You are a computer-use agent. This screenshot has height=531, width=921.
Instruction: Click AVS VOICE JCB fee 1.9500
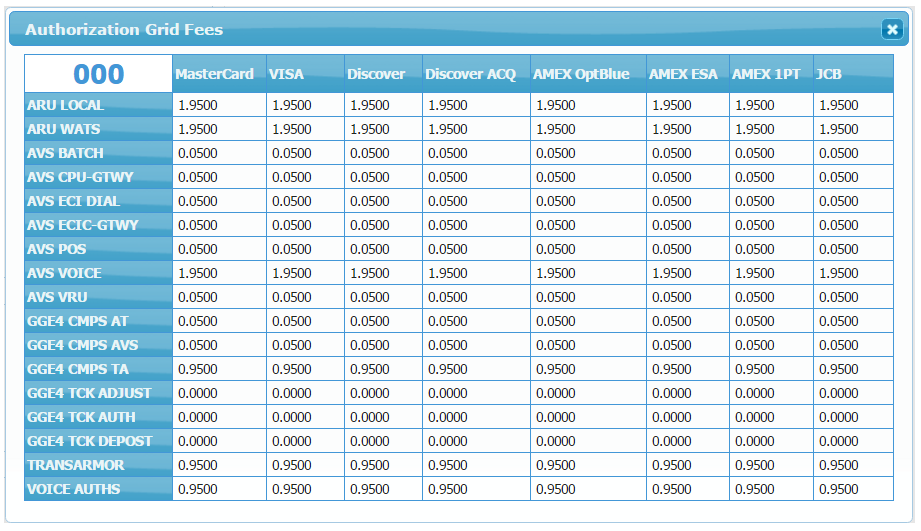[x=853, y=274]
